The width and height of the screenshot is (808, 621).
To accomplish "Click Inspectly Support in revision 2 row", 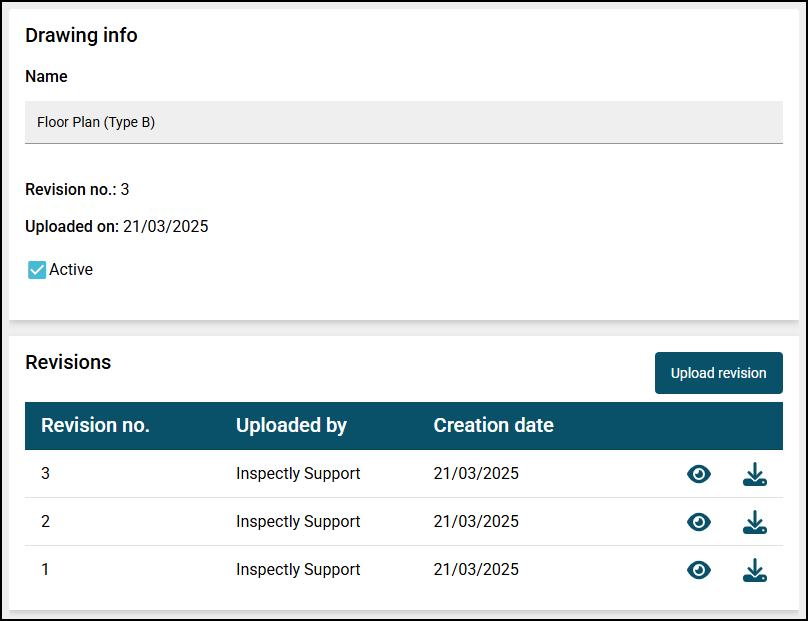I will click(298, 522).
